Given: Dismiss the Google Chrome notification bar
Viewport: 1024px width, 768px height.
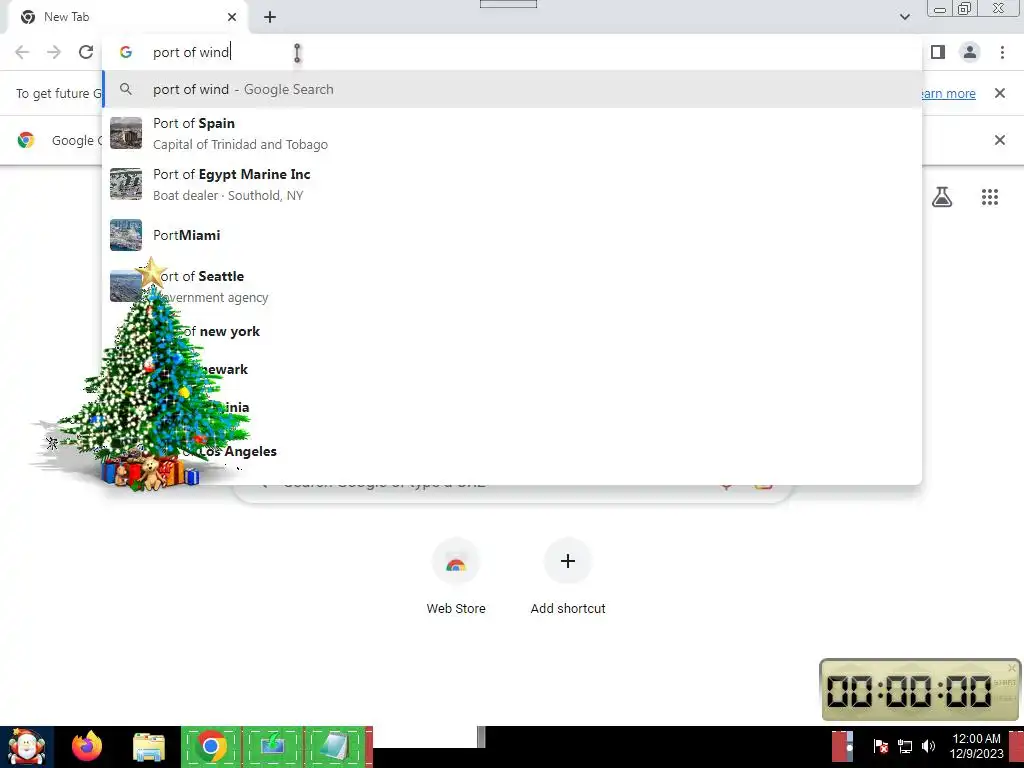Looking at the screenshot, I should point(999,140).
